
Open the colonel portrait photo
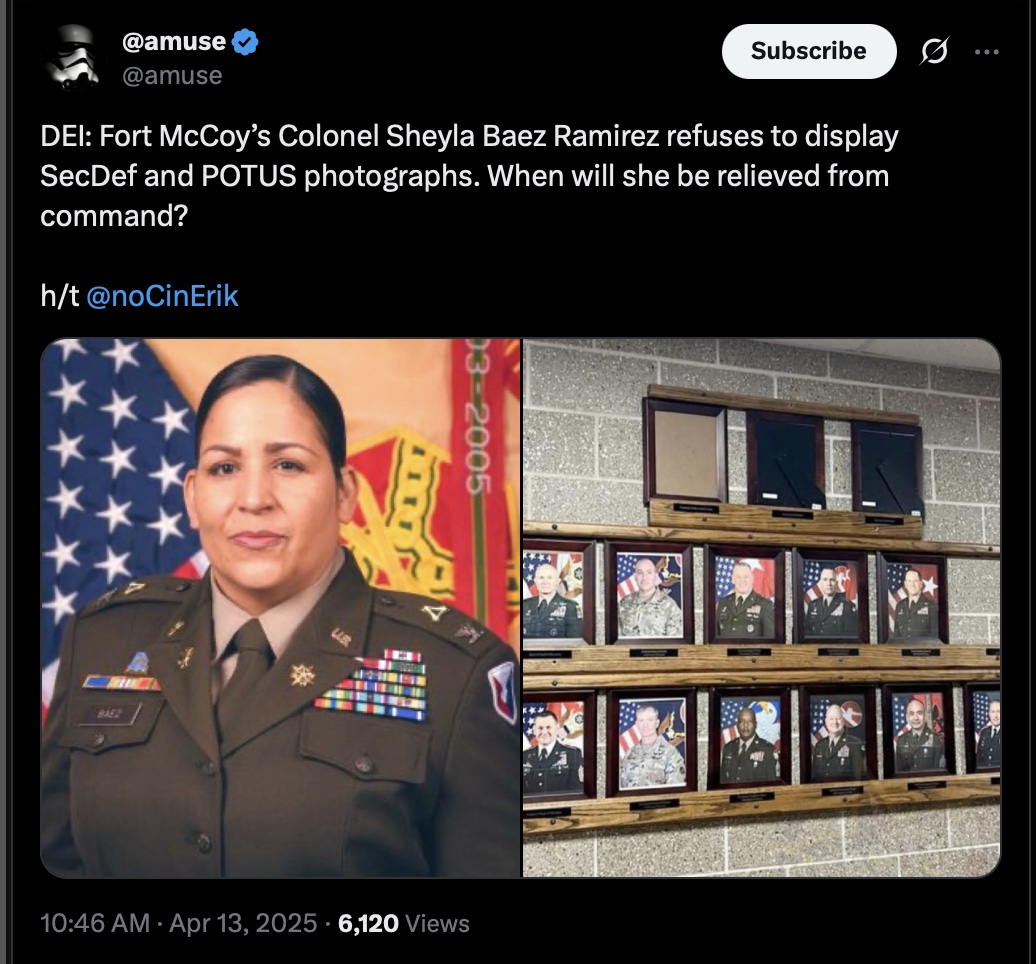tap(281, 608)
